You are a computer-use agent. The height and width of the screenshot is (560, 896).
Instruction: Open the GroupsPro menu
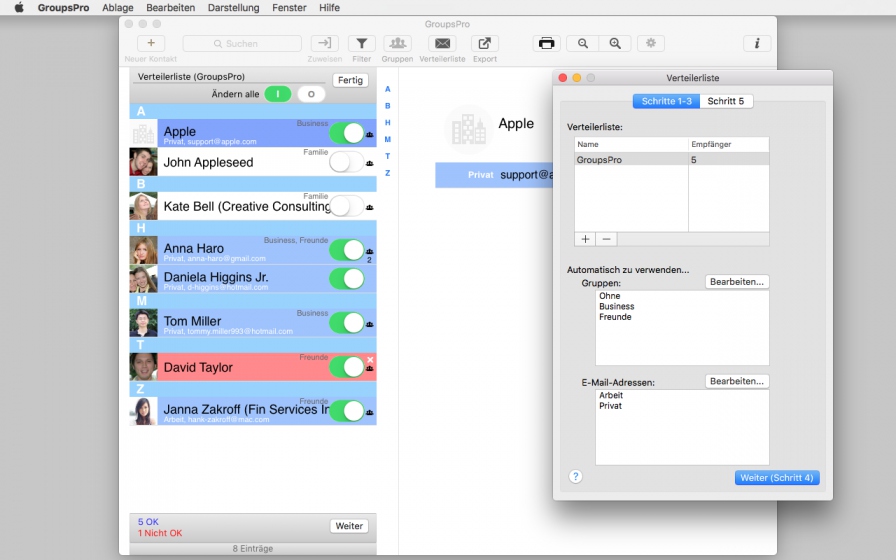tap(63, 7)
